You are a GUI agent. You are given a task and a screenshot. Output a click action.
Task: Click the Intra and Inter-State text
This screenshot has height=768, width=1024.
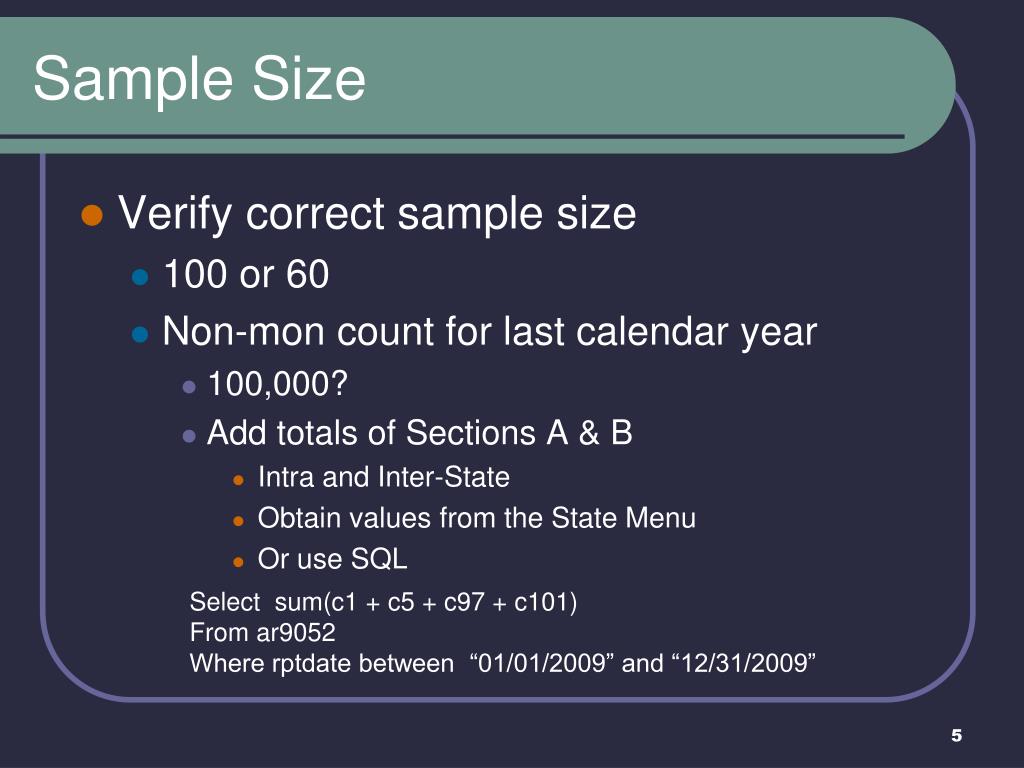pos(383,477)
